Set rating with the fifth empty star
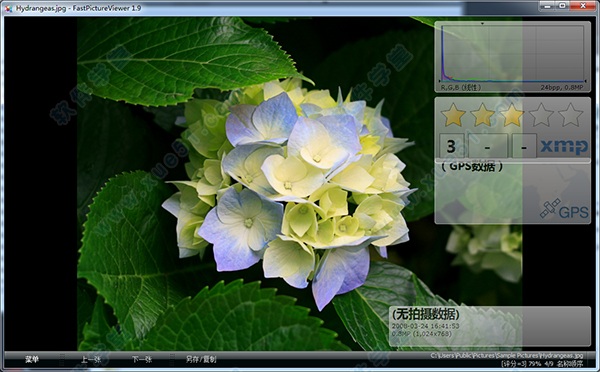This screenshot has height=372, width=600. (571, 115)
